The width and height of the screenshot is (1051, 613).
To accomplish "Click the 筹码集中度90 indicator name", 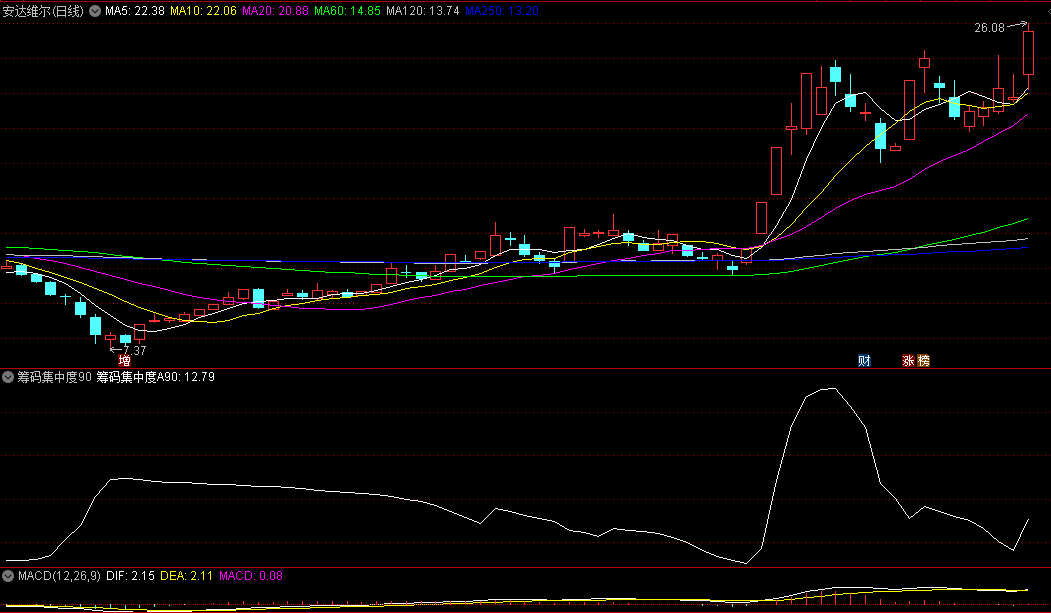I will [54, 377].
